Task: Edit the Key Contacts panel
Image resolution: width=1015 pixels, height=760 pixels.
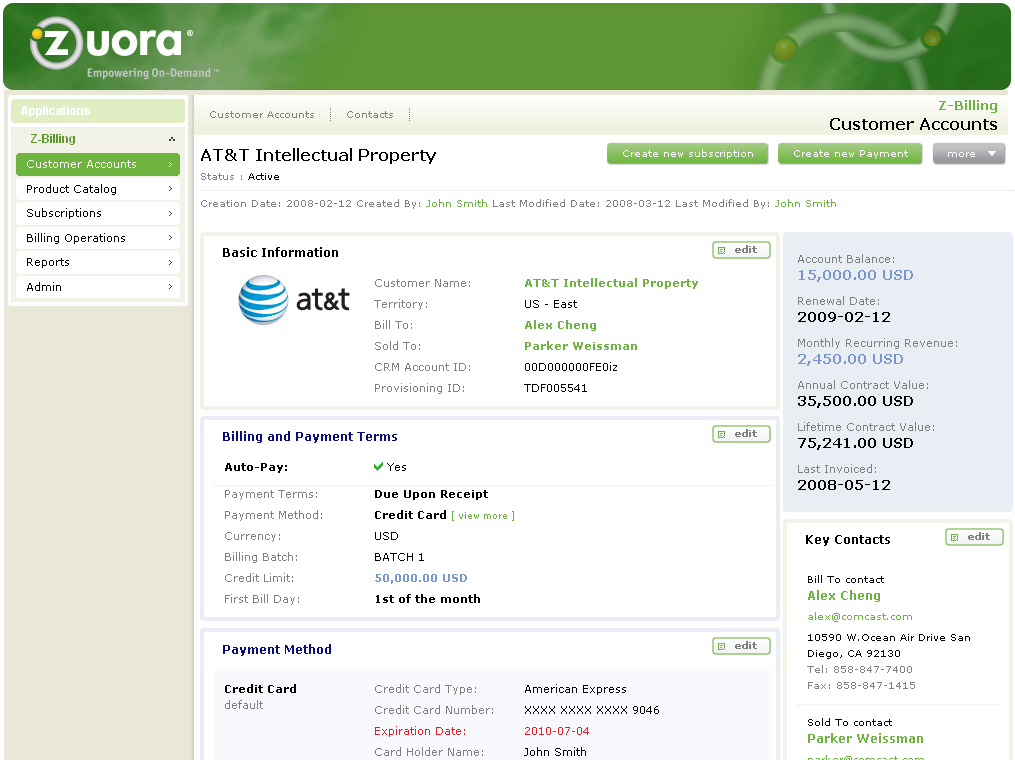Action: 974,537
